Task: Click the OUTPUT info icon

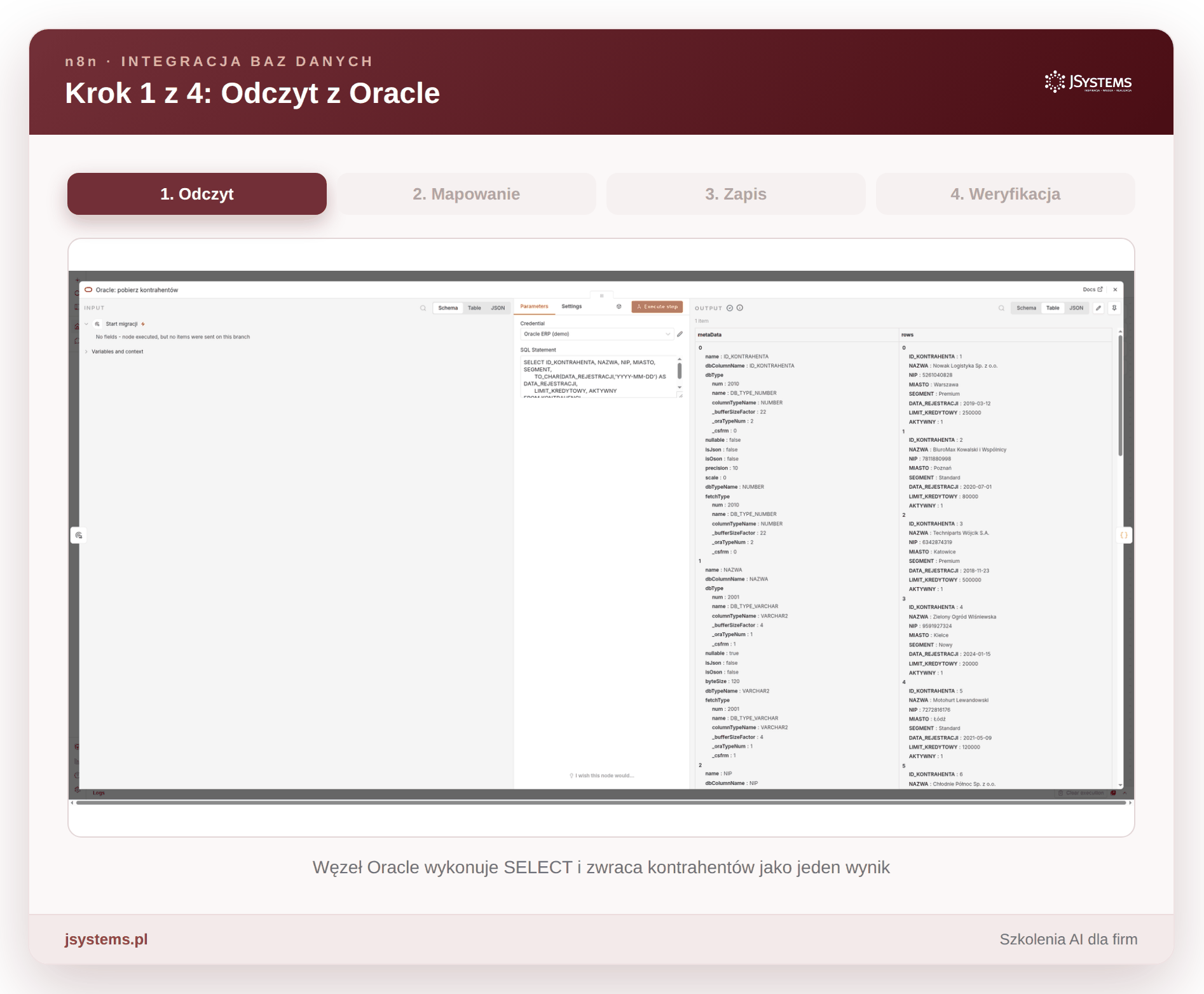Action: point(740,308)
